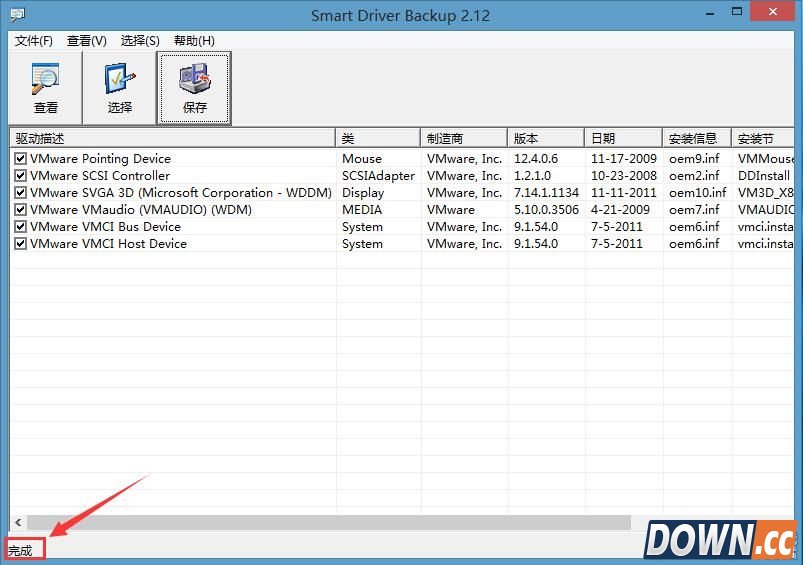Open the 选择(S) menu
The image size is (803, 565).
tap(140, 41)
